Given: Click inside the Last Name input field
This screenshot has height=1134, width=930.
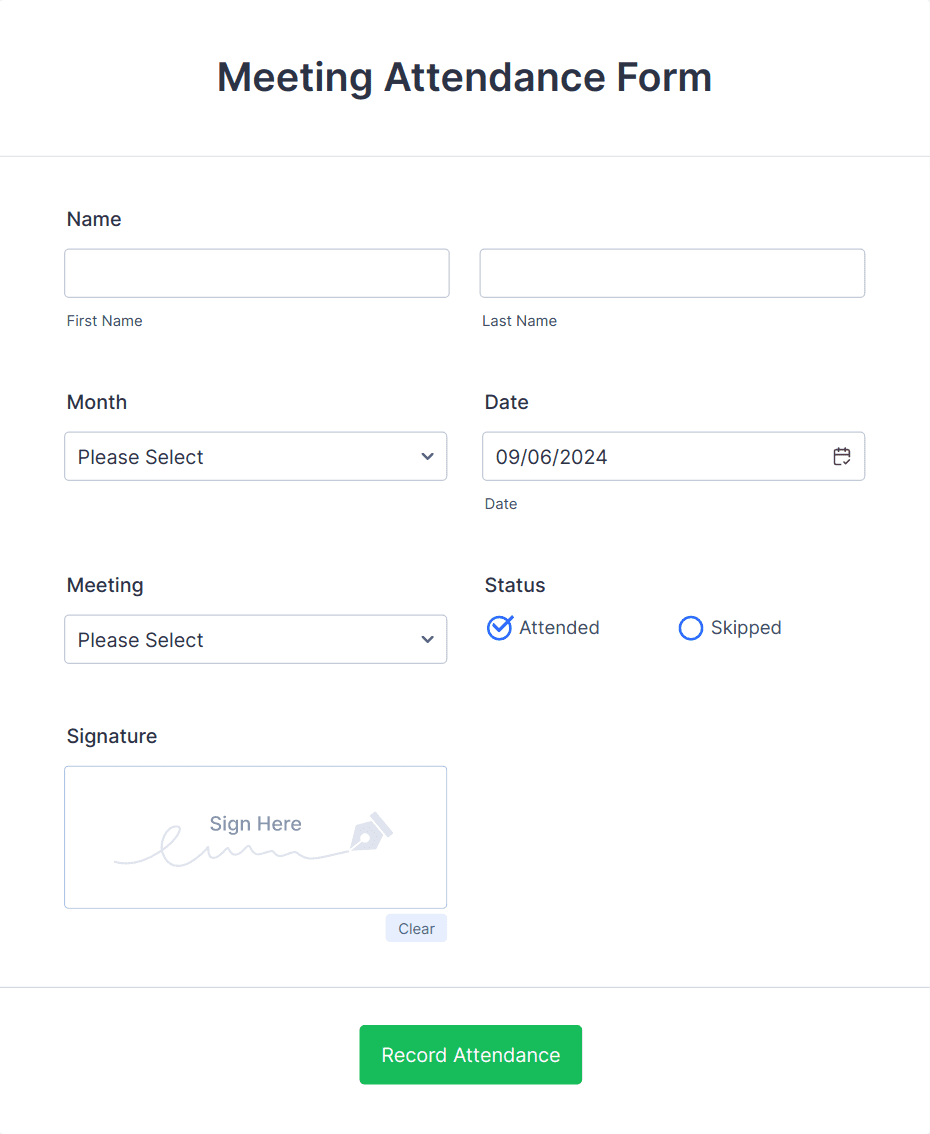Looking at the screenshot, I should 671,272.
